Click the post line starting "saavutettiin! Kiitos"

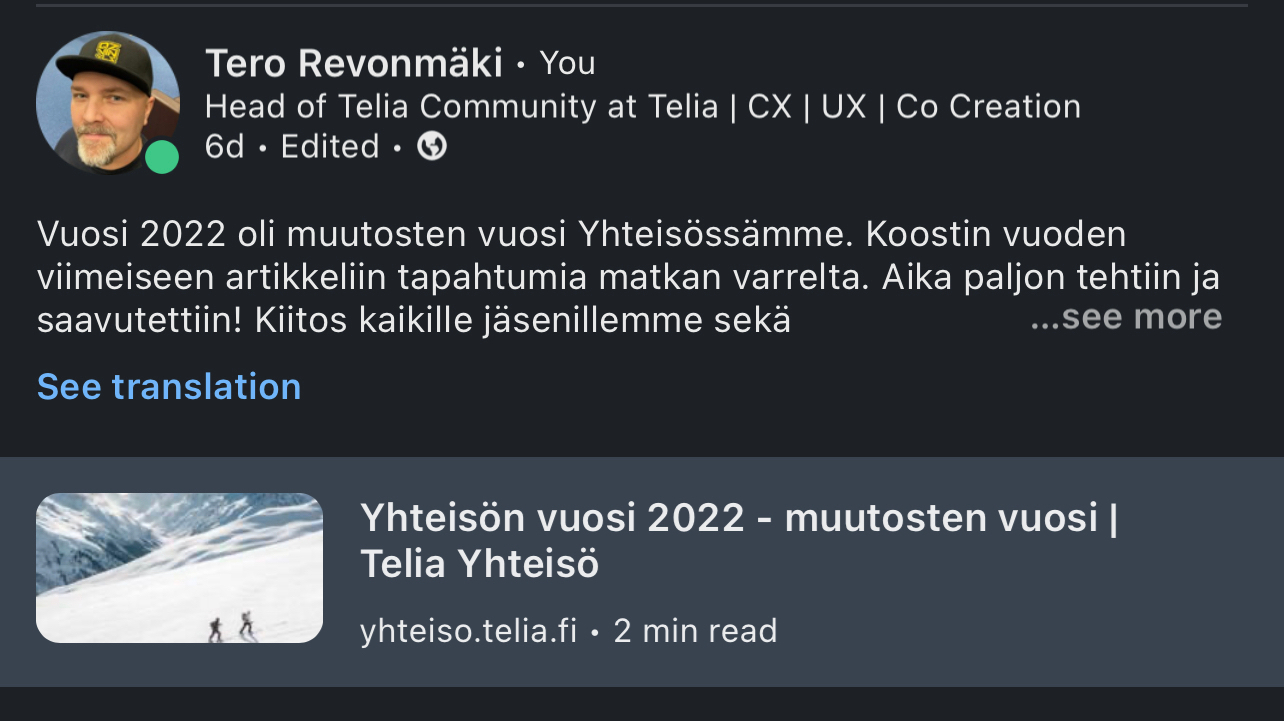tap(414, 320)
